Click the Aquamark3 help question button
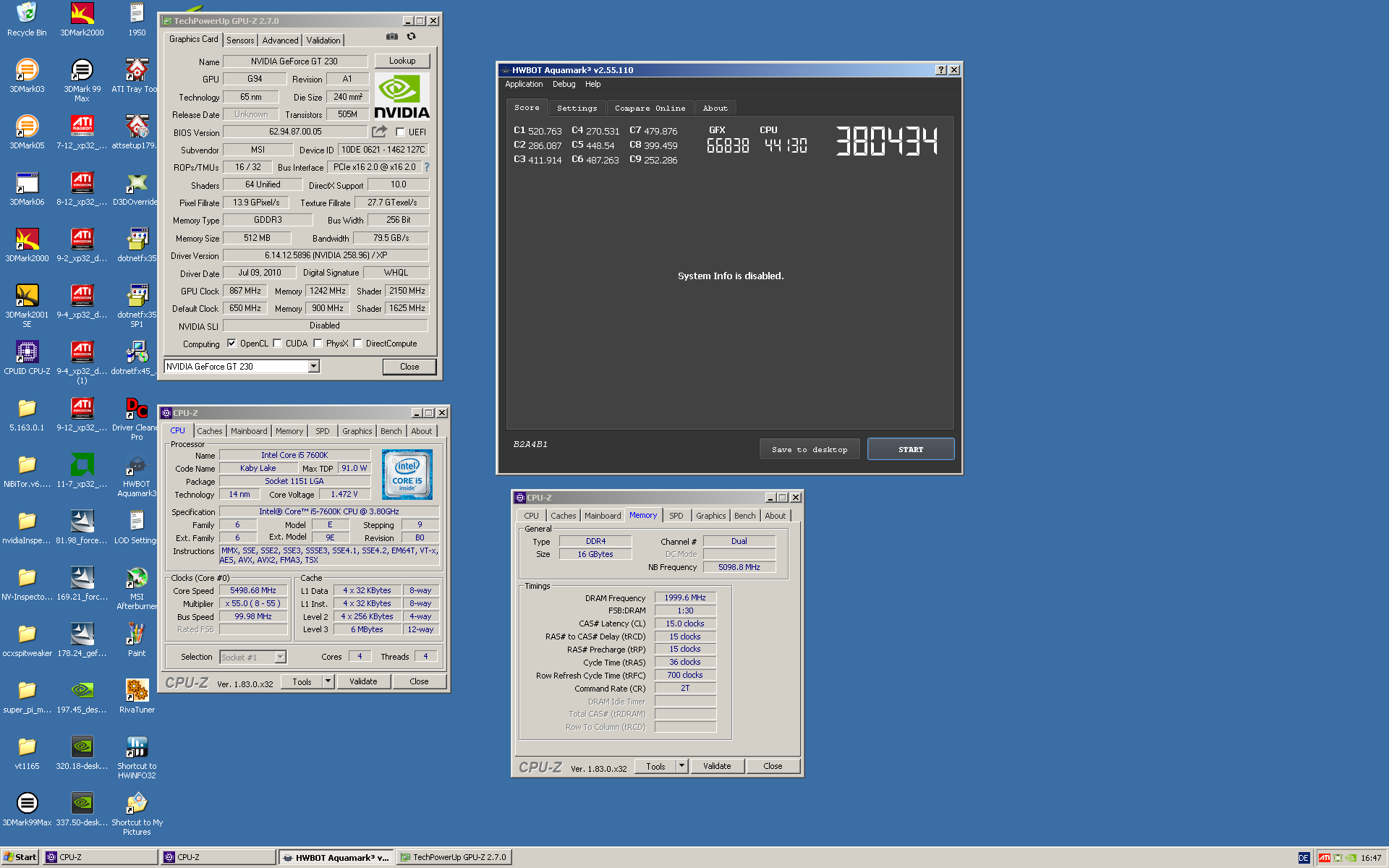The image size is (1389, 868). pos(940,70)
